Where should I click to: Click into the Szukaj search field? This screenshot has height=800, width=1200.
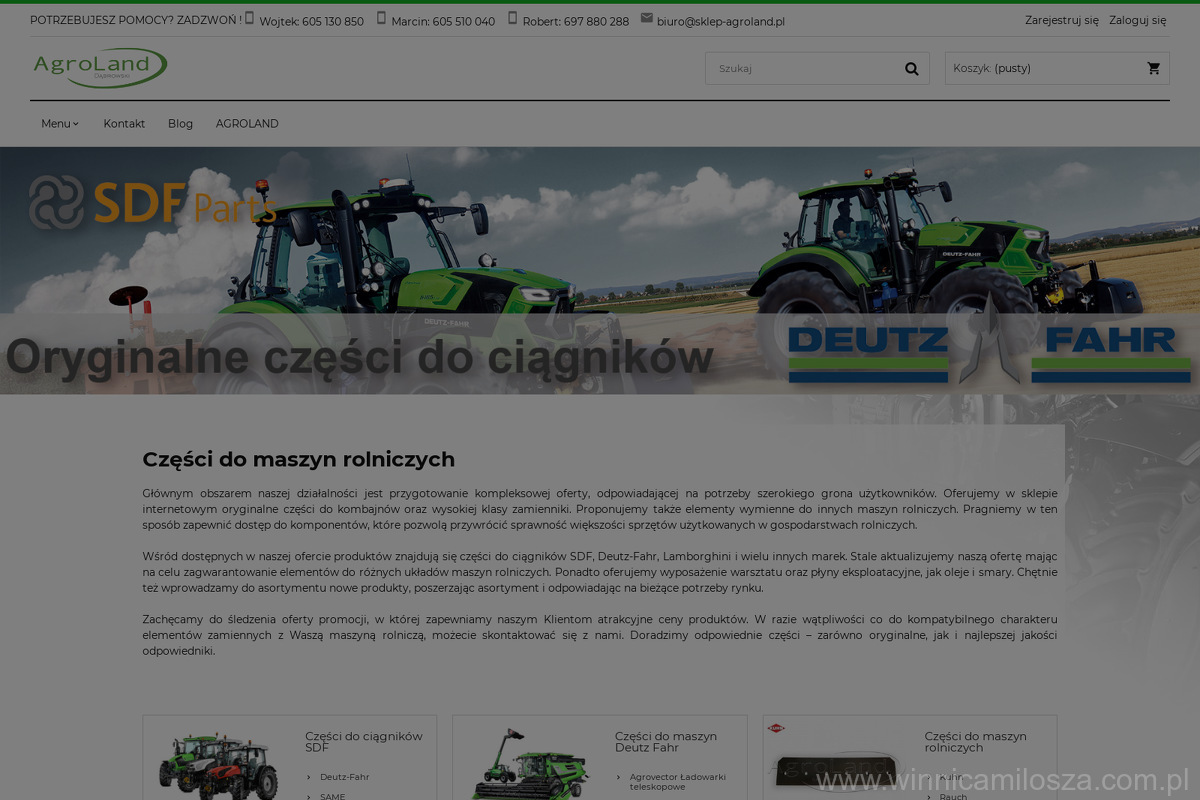coord(800,69)
